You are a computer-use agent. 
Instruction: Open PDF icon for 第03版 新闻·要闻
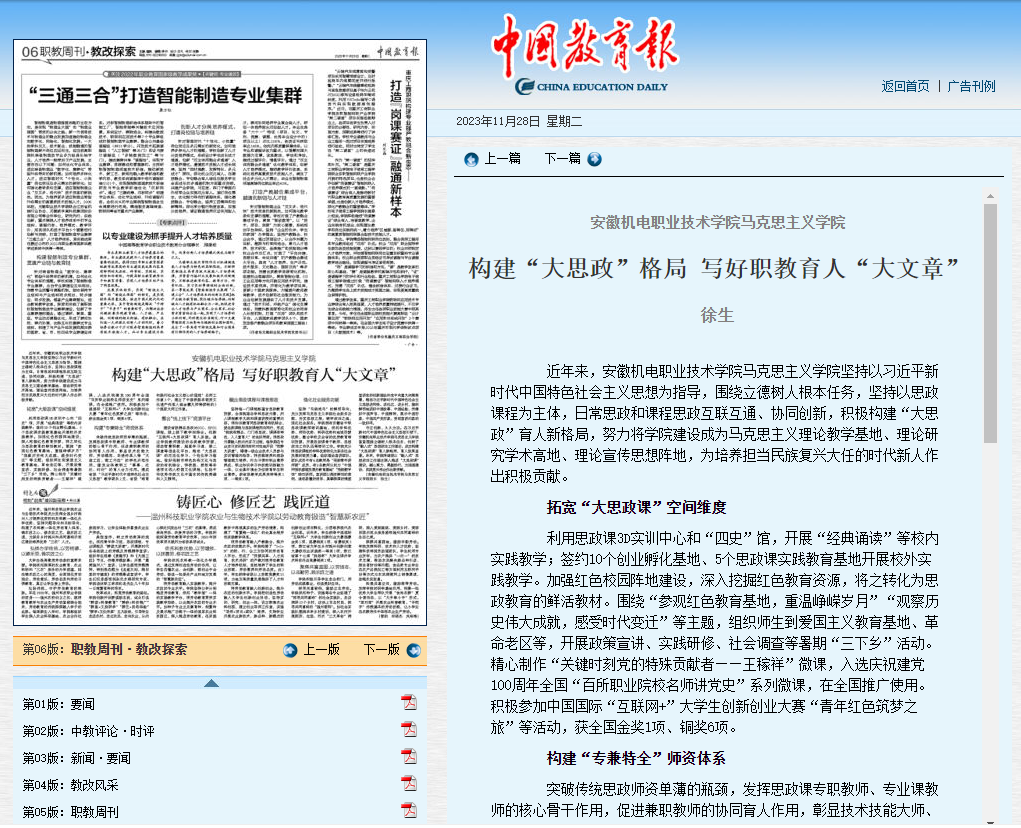tap(409, 756)
